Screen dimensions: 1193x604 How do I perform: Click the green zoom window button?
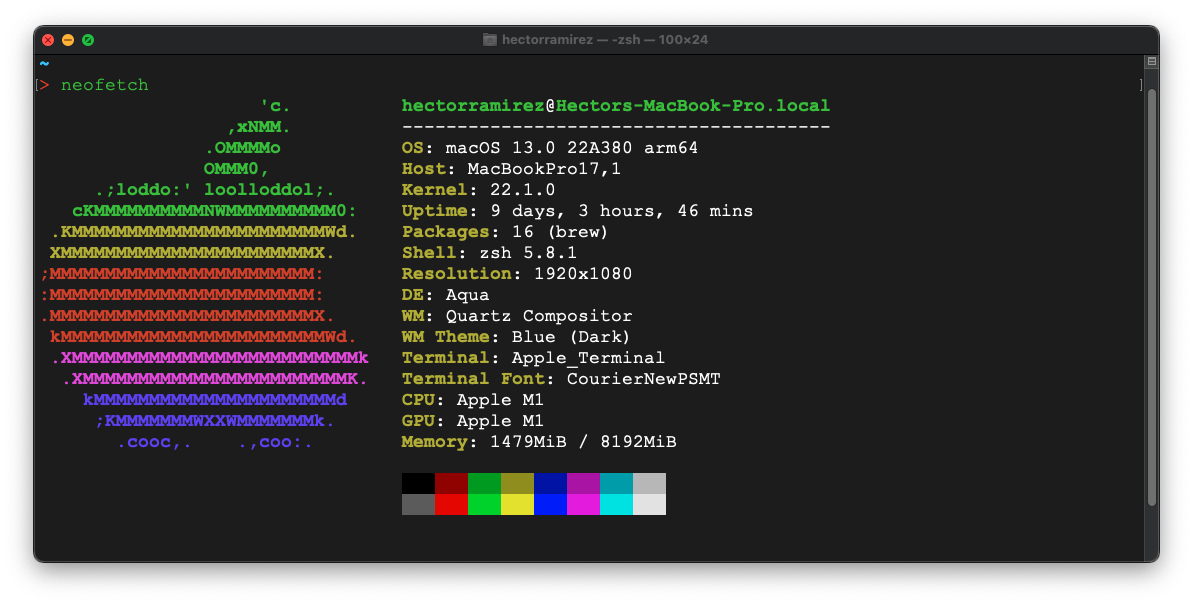click(x=88, y=40)
